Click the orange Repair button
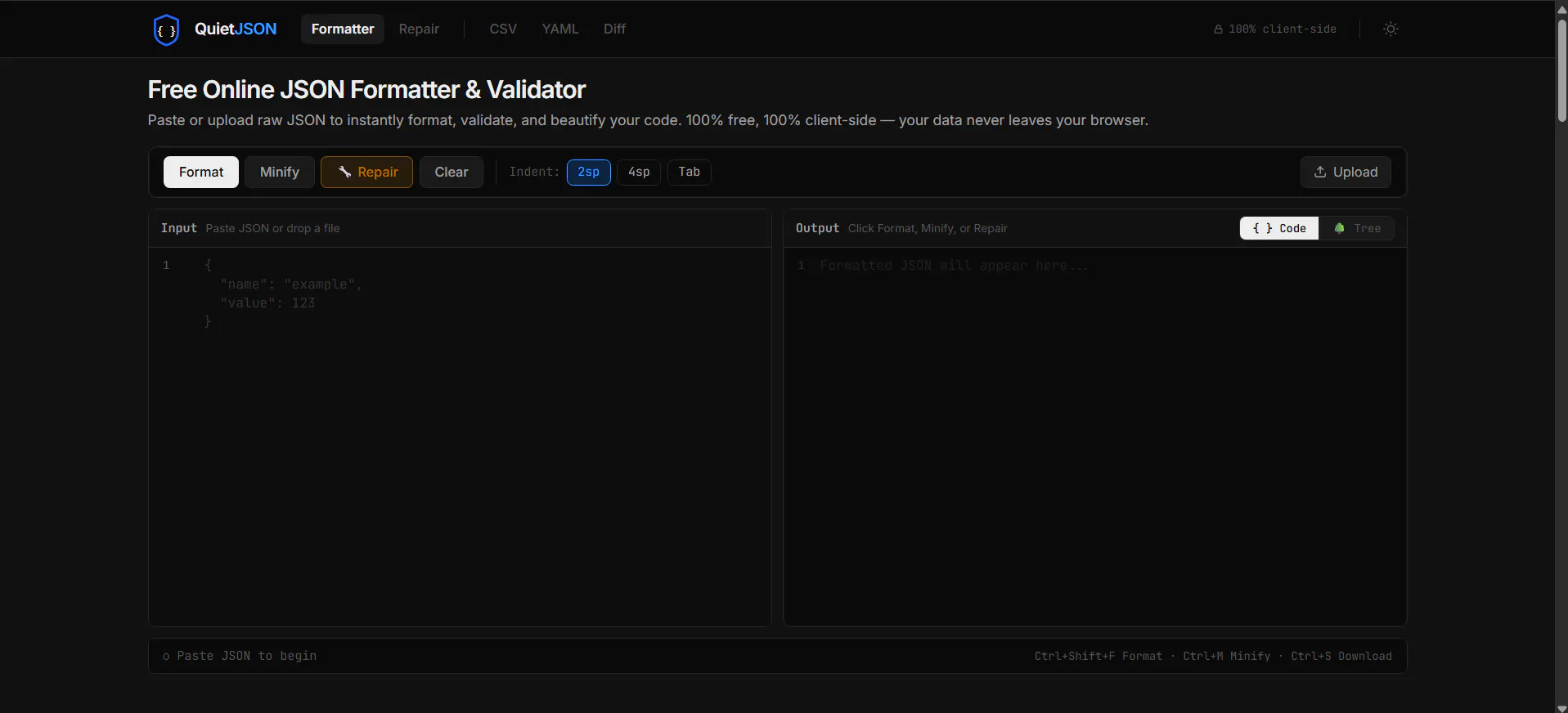The height and width of the screenshot is (713, 1568). (366, 172)
